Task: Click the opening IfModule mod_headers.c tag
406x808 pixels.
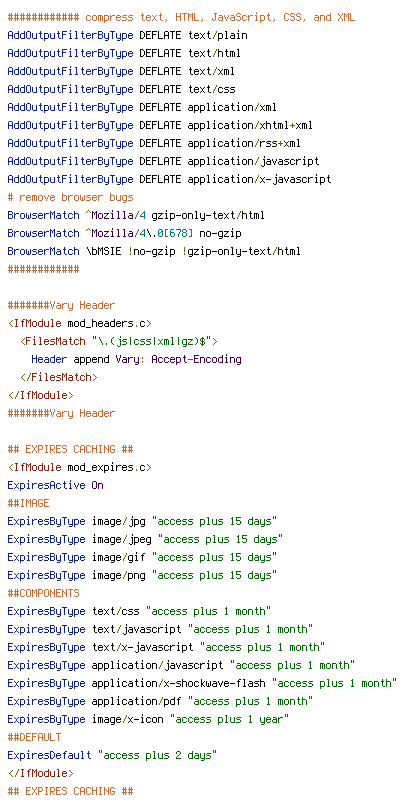Action: [x=79, y=324]
